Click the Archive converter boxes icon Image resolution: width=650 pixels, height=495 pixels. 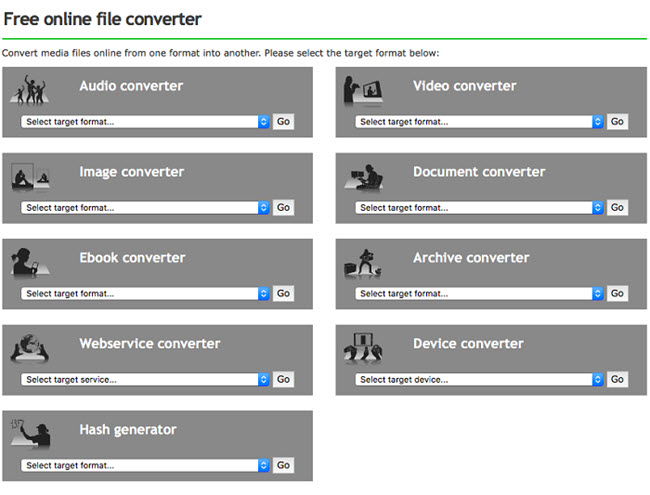(363, 263)
